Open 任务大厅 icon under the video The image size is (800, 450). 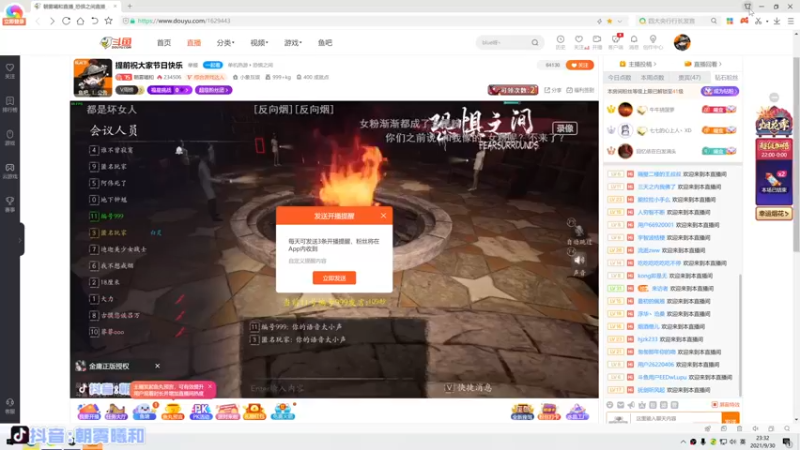pyautogui.click(x=116, y=411)
